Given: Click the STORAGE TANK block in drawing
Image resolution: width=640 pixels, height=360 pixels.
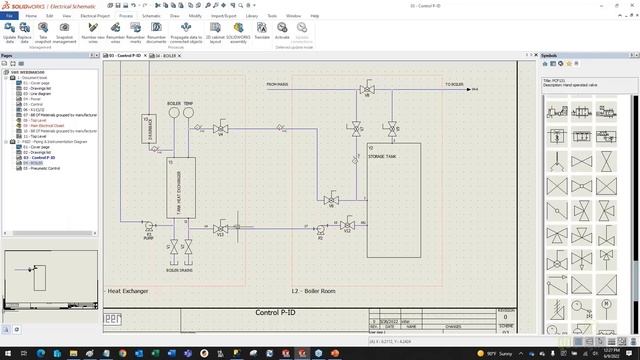Looking at the screenshot, I should click(394, 200).
